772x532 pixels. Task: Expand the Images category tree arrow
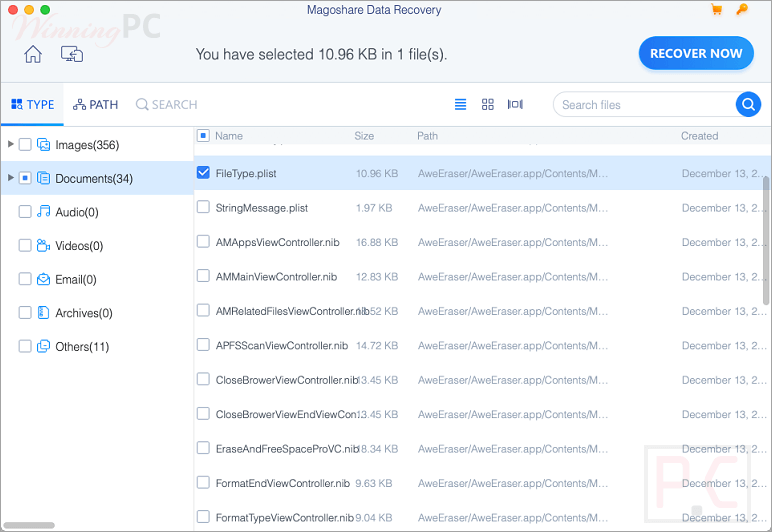click(10, 144)
